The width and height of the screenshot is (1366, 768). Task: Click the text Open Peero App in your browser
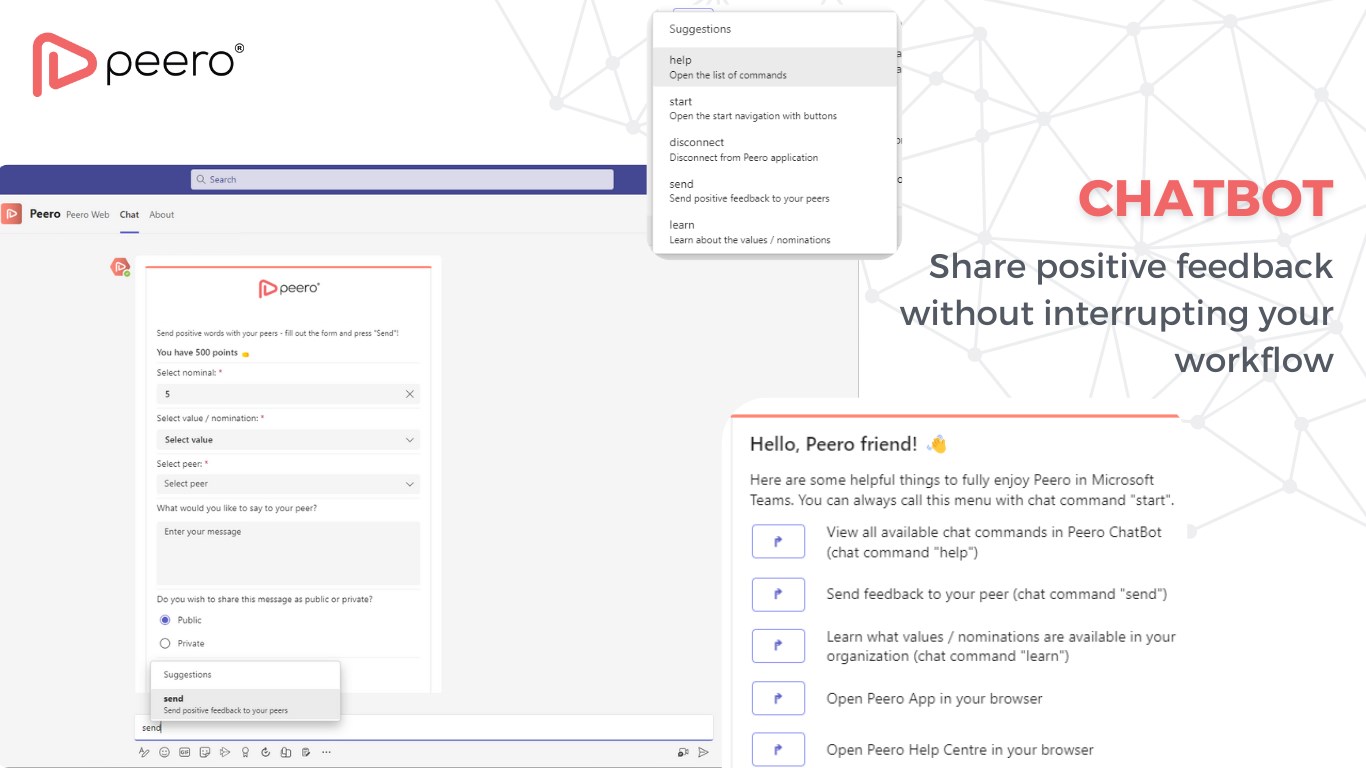tap(934, 698)
